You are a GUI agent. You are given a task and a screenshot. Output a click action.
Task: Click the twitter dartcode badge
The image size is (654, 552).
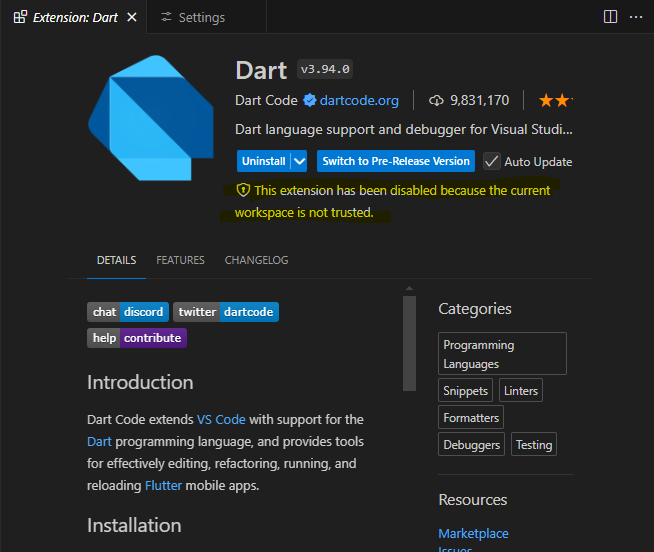click(226, 312)
